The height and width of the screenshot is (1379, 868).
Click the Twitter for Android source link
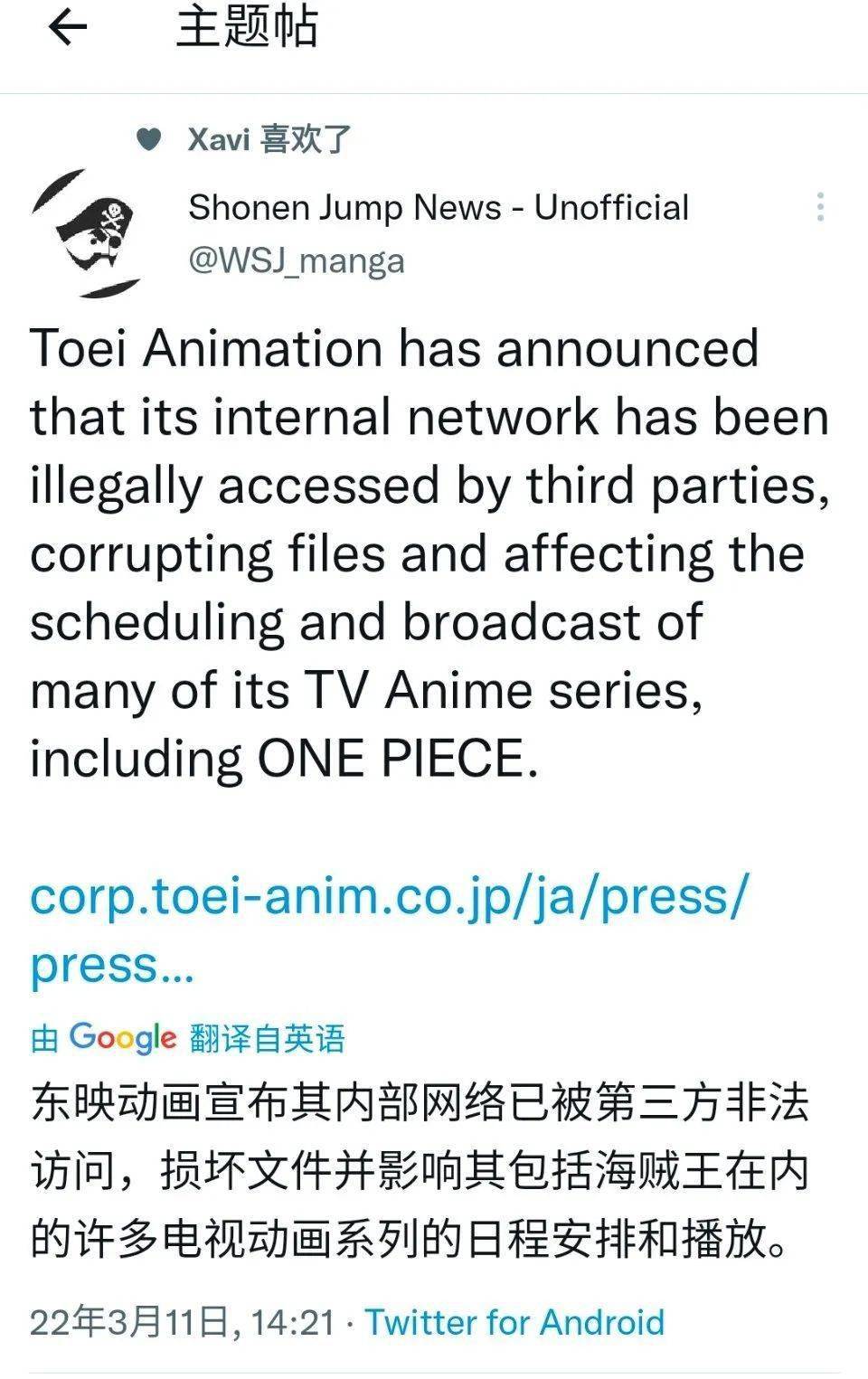(514, 1323)
